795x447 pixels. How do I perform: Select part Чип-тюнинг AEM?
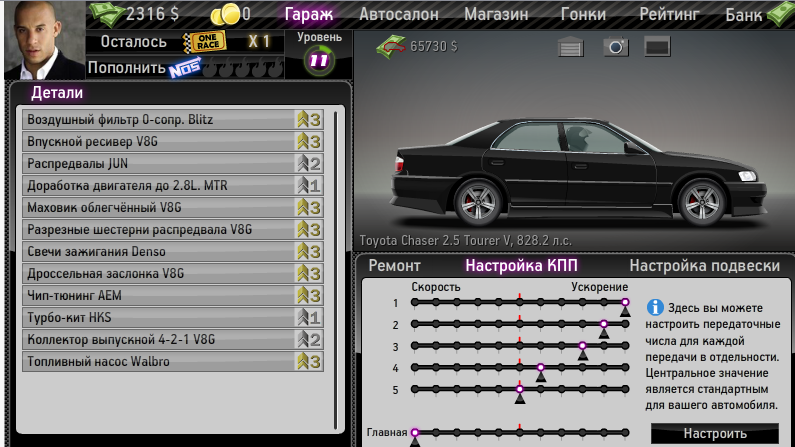173,295
